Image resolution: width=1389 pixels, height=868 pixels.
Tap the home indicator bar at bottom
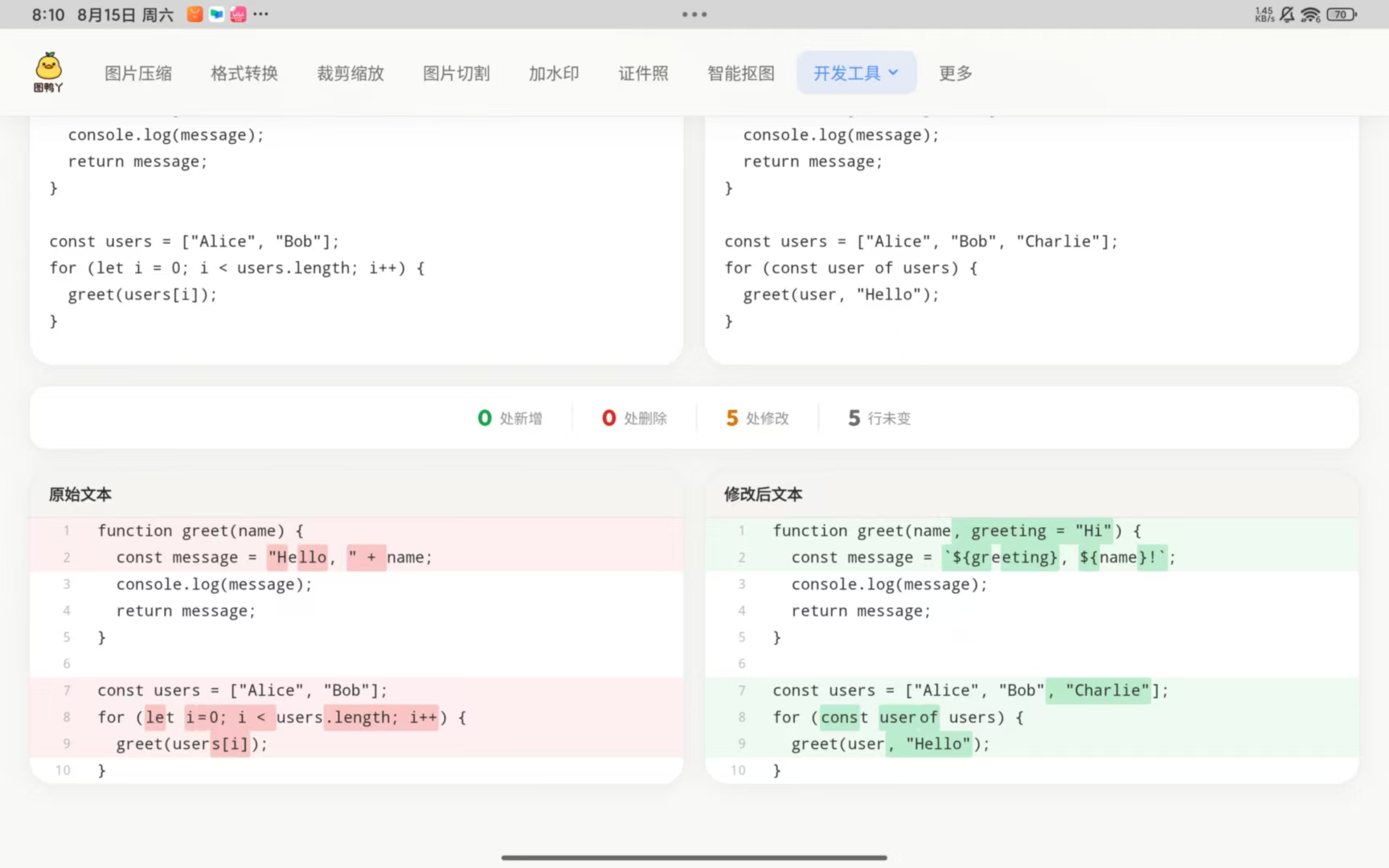(694, 858)
